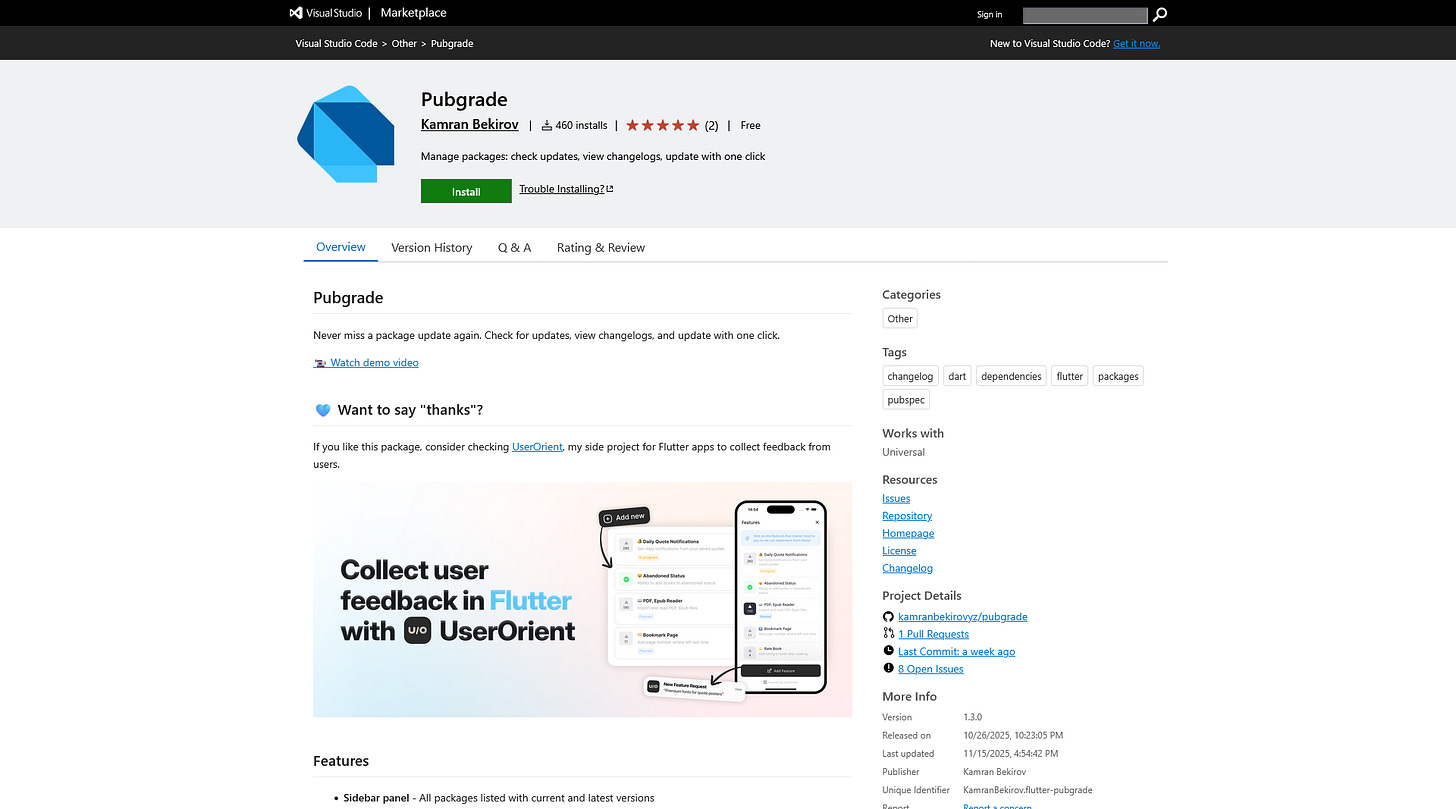
Task: Click the dependencies tag
Action: [1011, 377]
